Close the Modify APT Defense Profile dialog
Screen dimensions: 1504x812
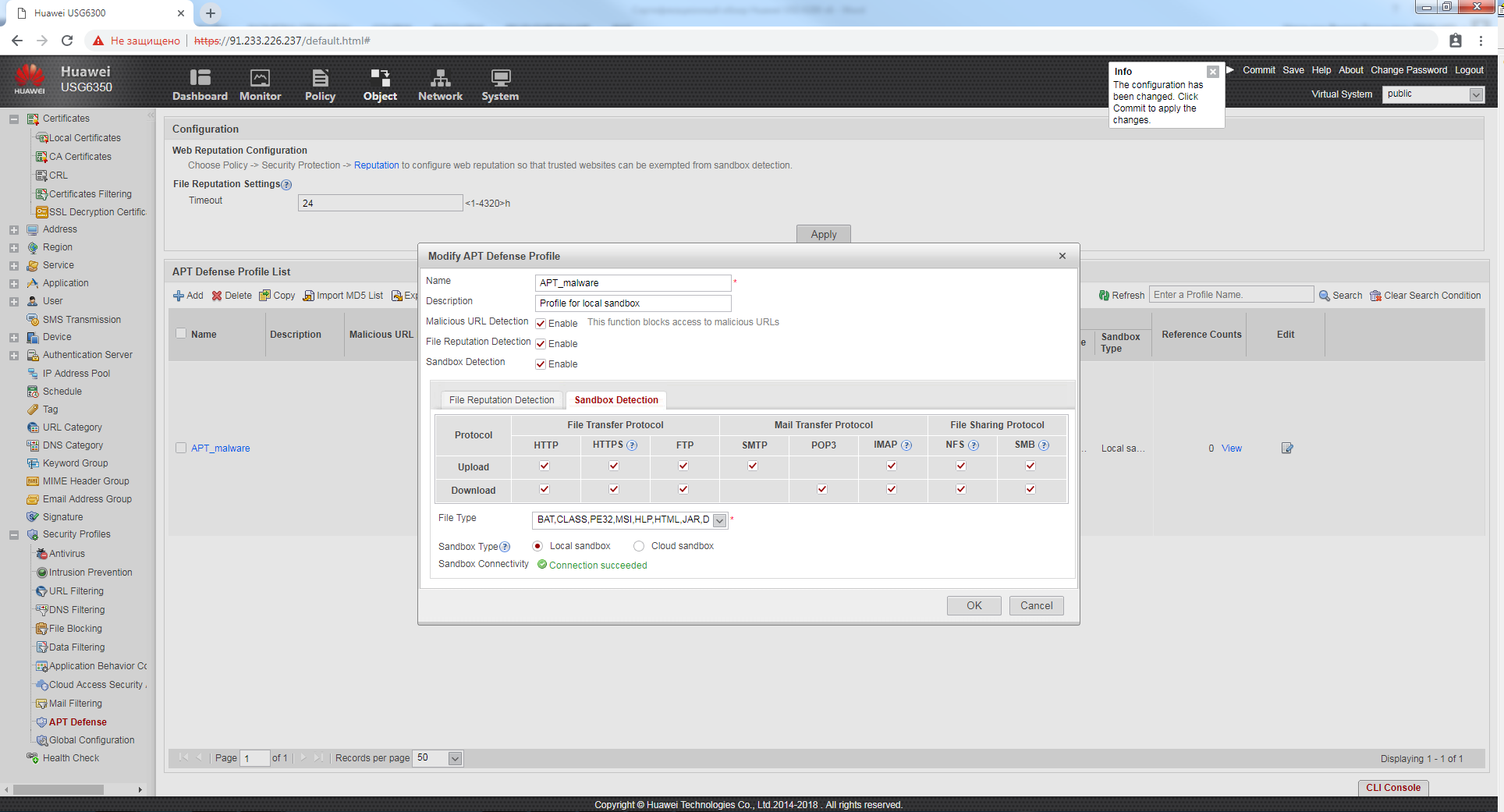click(1062, 256)
